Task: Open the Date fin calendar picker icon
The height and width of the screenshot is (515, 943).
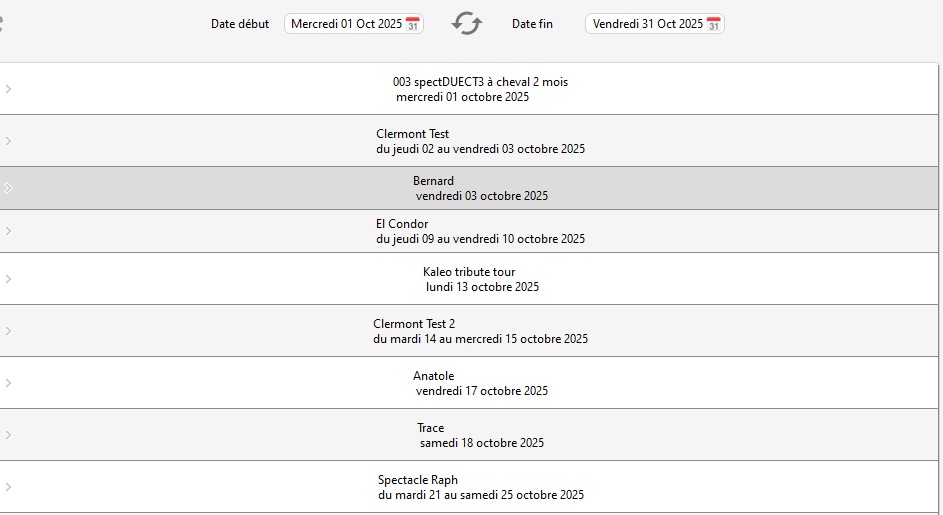Action: 713,24
